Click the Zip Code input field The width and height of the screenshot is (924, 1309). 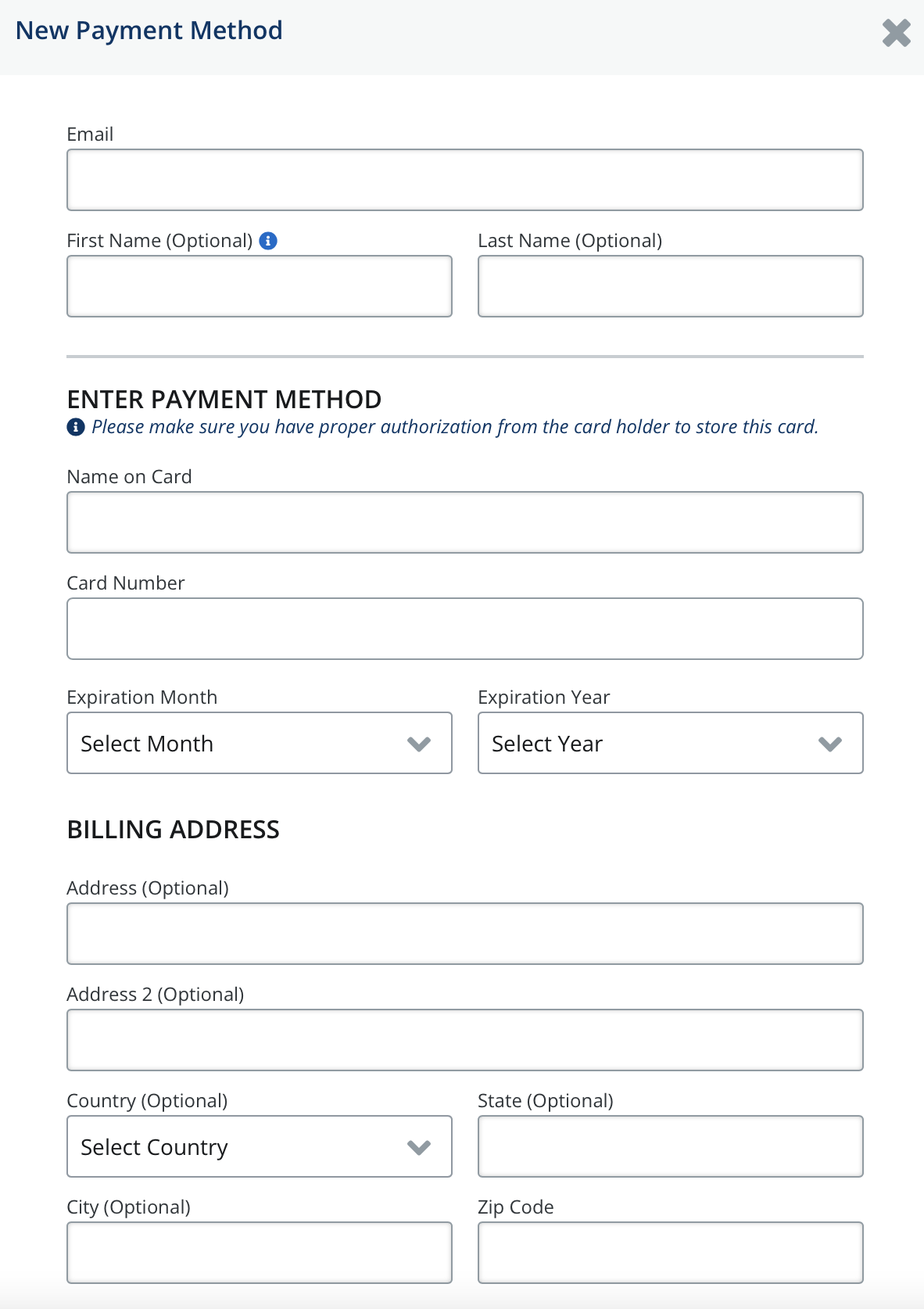pyautogui.click(x=670, y=1253)
